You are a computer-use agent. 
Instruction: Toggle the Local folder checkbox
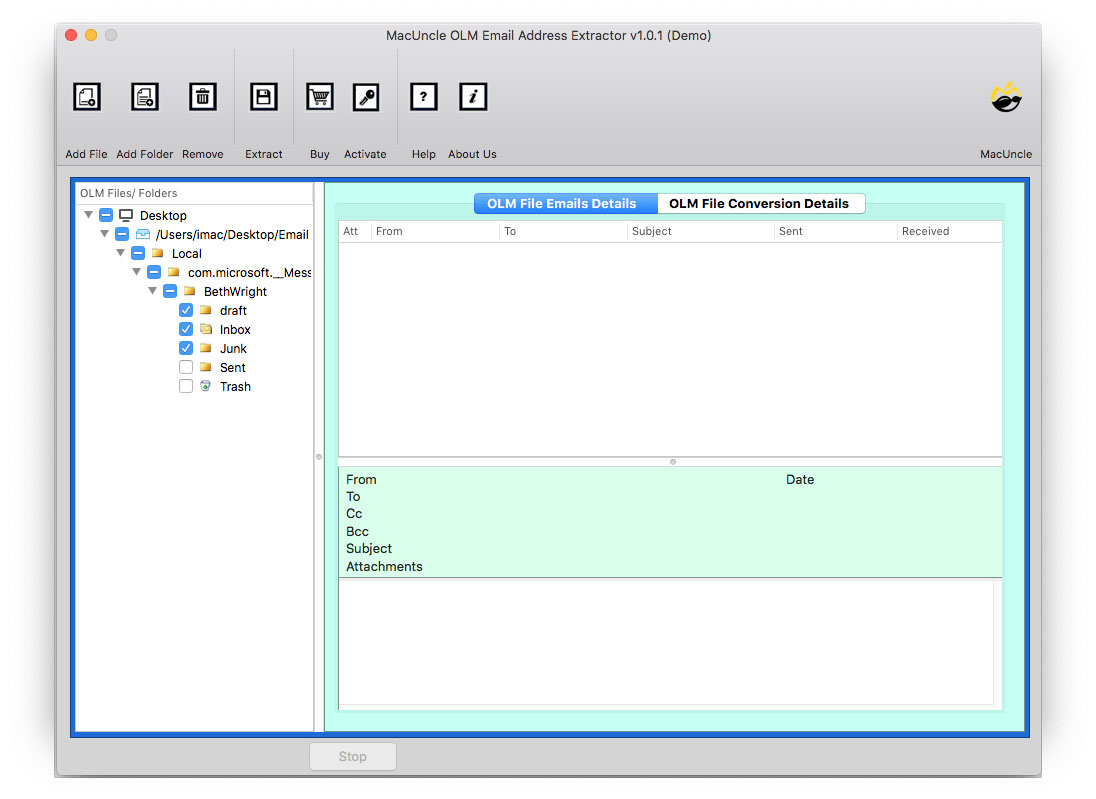[x=138, y=252]
